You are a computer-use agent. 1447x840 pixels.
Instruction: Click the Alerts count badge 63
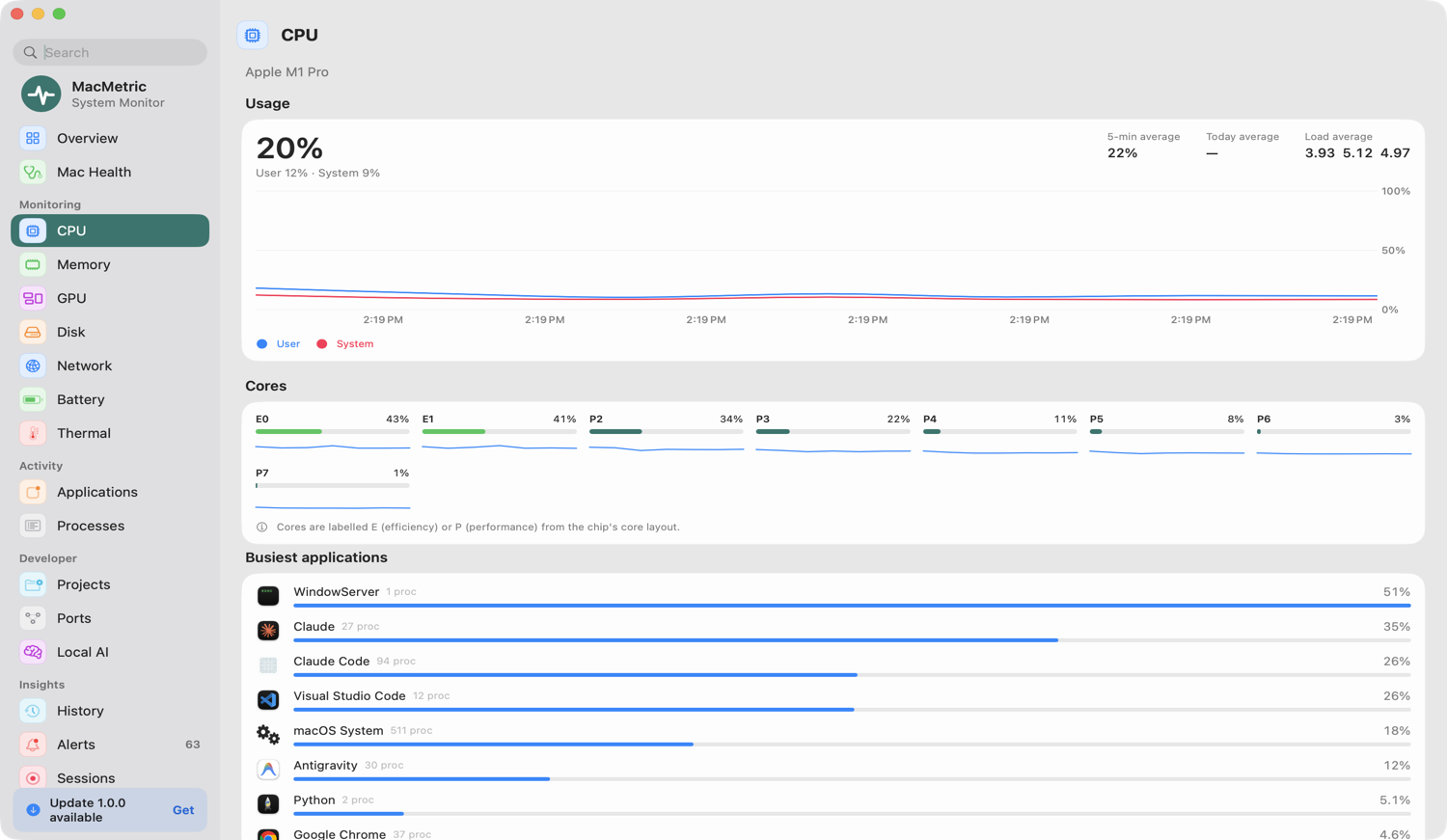click(193, 745)
